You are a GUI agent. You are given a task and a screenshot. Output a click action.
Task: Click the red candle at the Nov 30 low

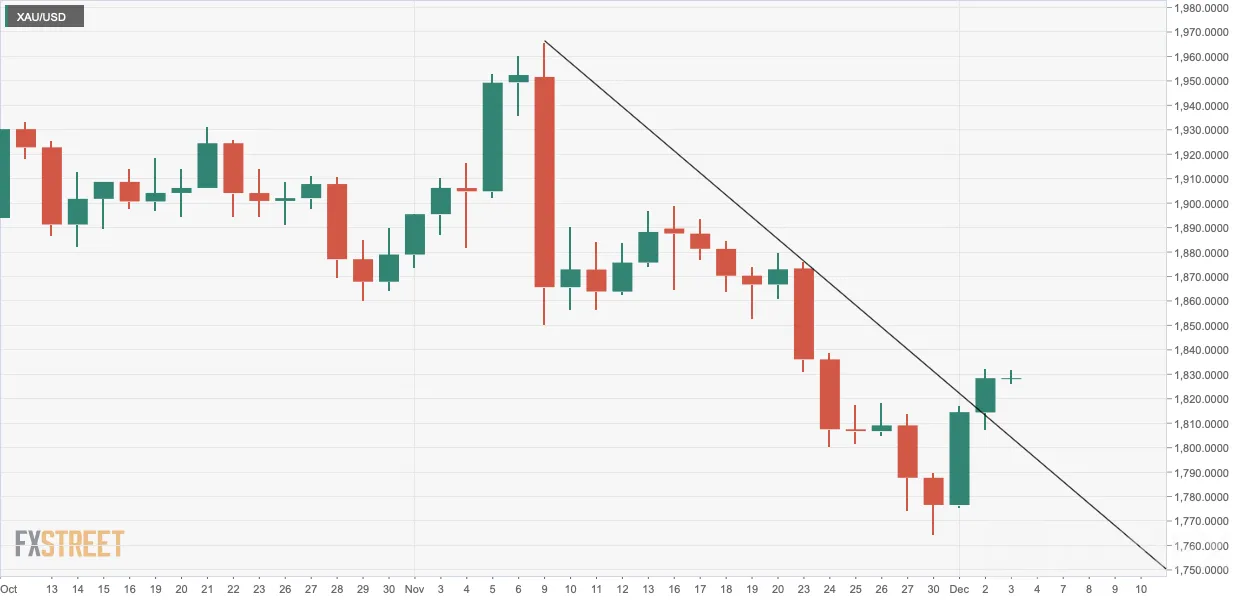(x=933, y=492)
